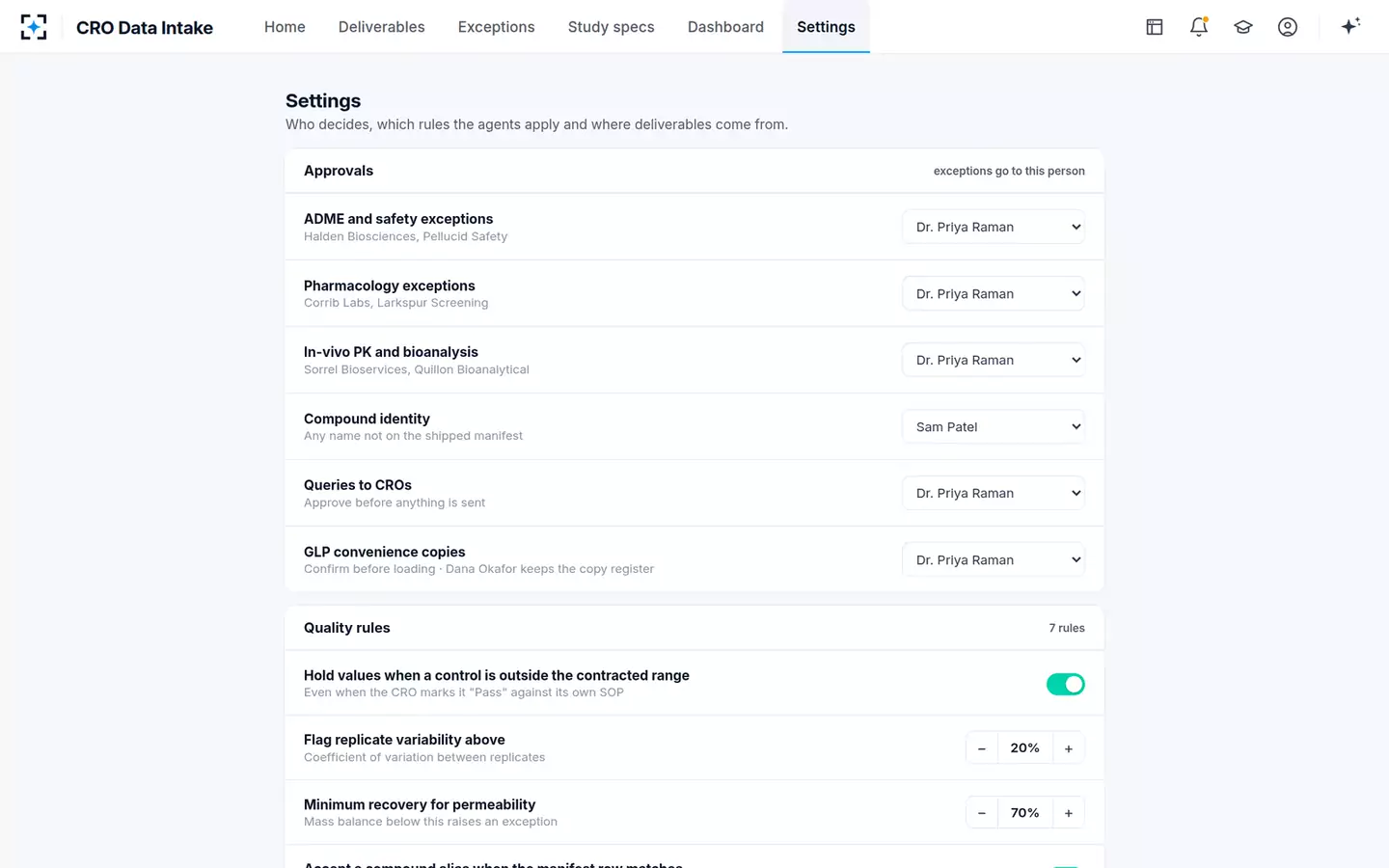Click 'Approve before anything is sent' text

click(x=395, y=502)
